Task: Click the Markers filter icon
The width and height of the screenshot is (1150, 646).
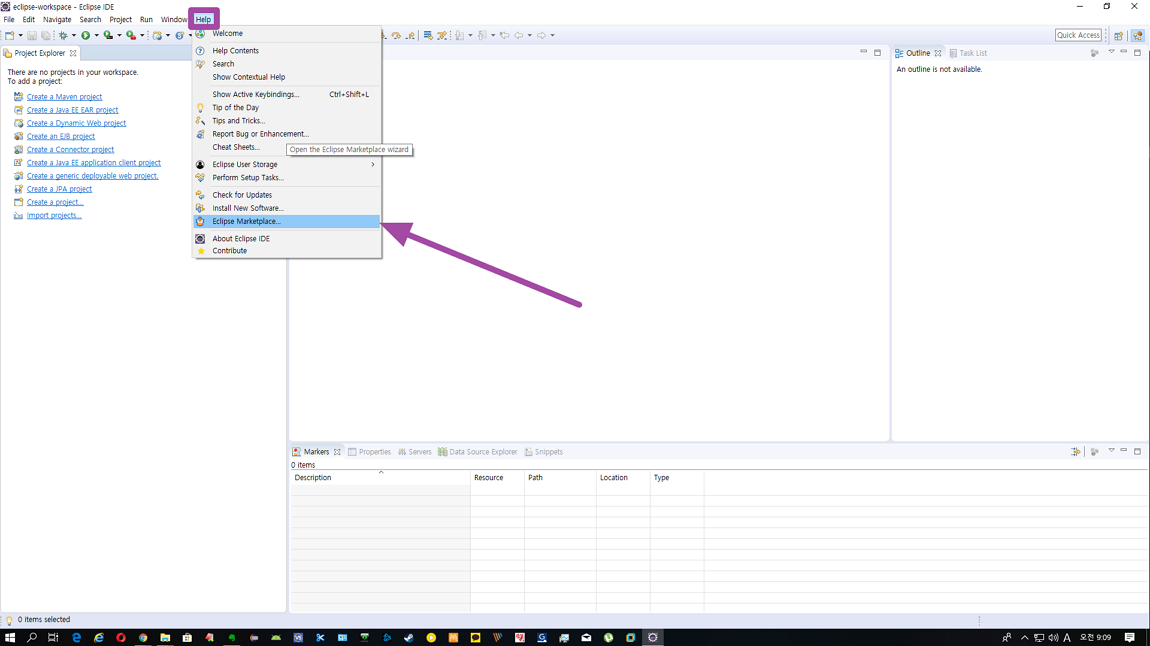Action: point(1075,452)
